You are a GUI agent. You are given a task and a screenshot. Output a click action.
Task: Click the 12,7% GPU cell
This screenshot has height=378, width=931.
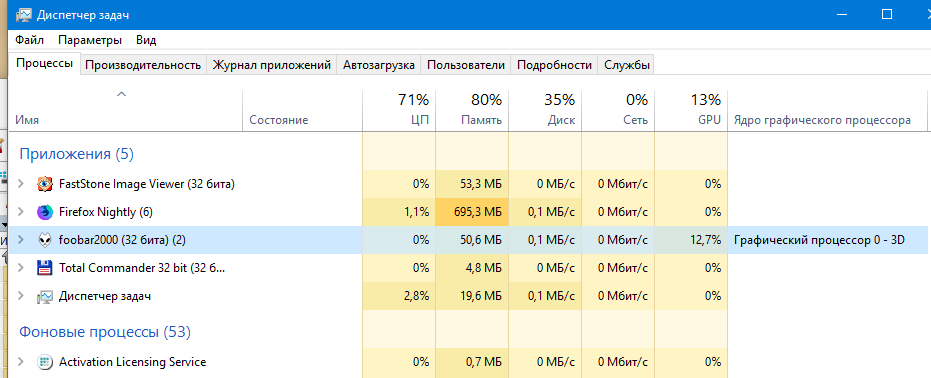coord(691,240)
